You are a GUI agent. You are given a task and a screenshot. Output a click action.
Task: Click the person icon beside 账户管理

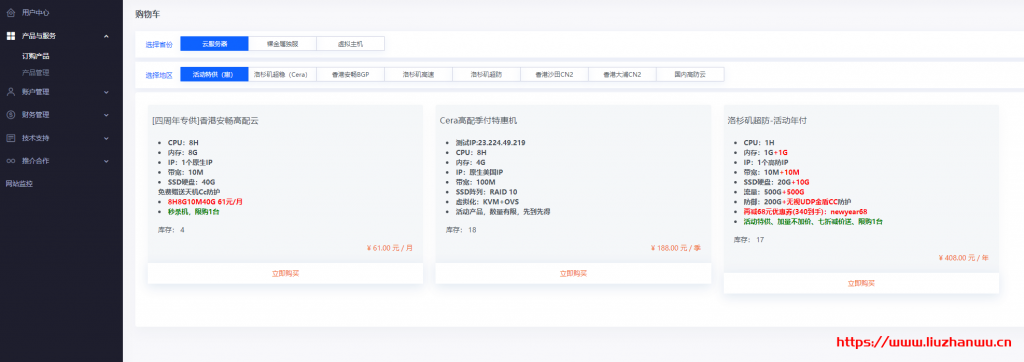(x=10, y=92)
